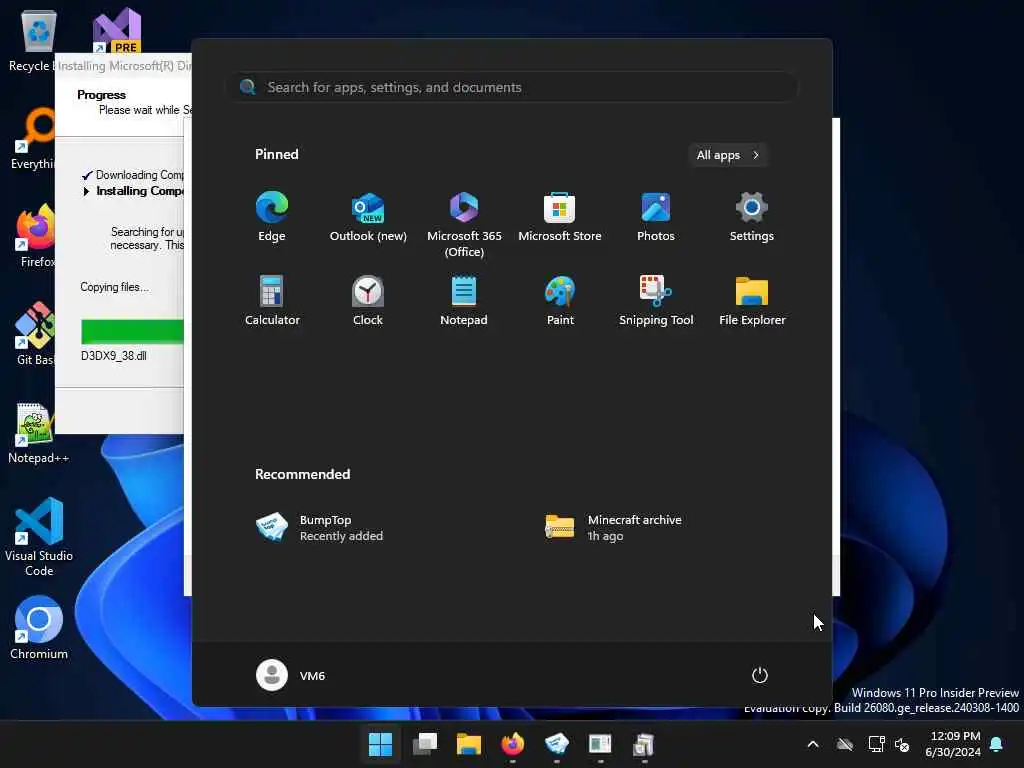This screenshot has height=768, width=1024.
Task: Click the Windows Start button on taskbar
Action: [380, 744]
